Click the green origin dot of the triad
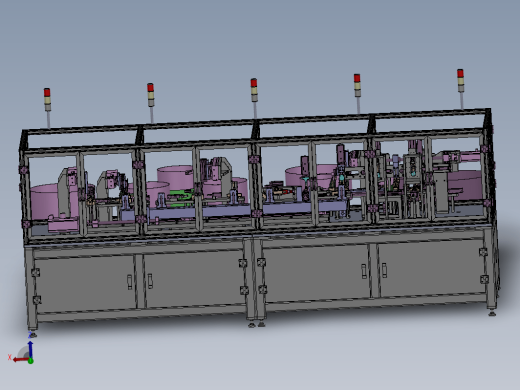The image size is (520, 390). [x=31, y=361]
